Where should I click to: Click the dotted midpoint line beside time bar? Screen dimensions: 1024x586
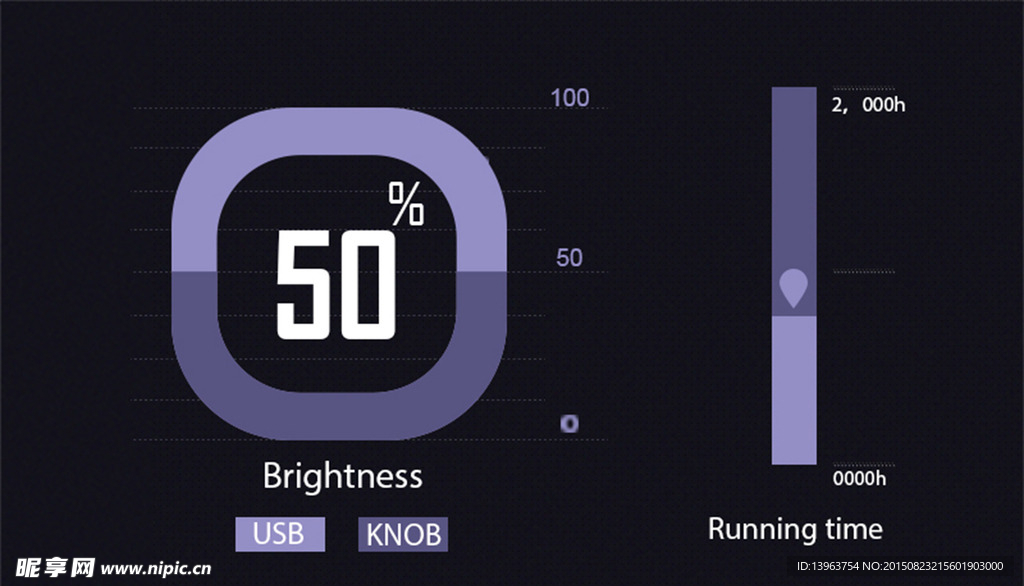863,272
